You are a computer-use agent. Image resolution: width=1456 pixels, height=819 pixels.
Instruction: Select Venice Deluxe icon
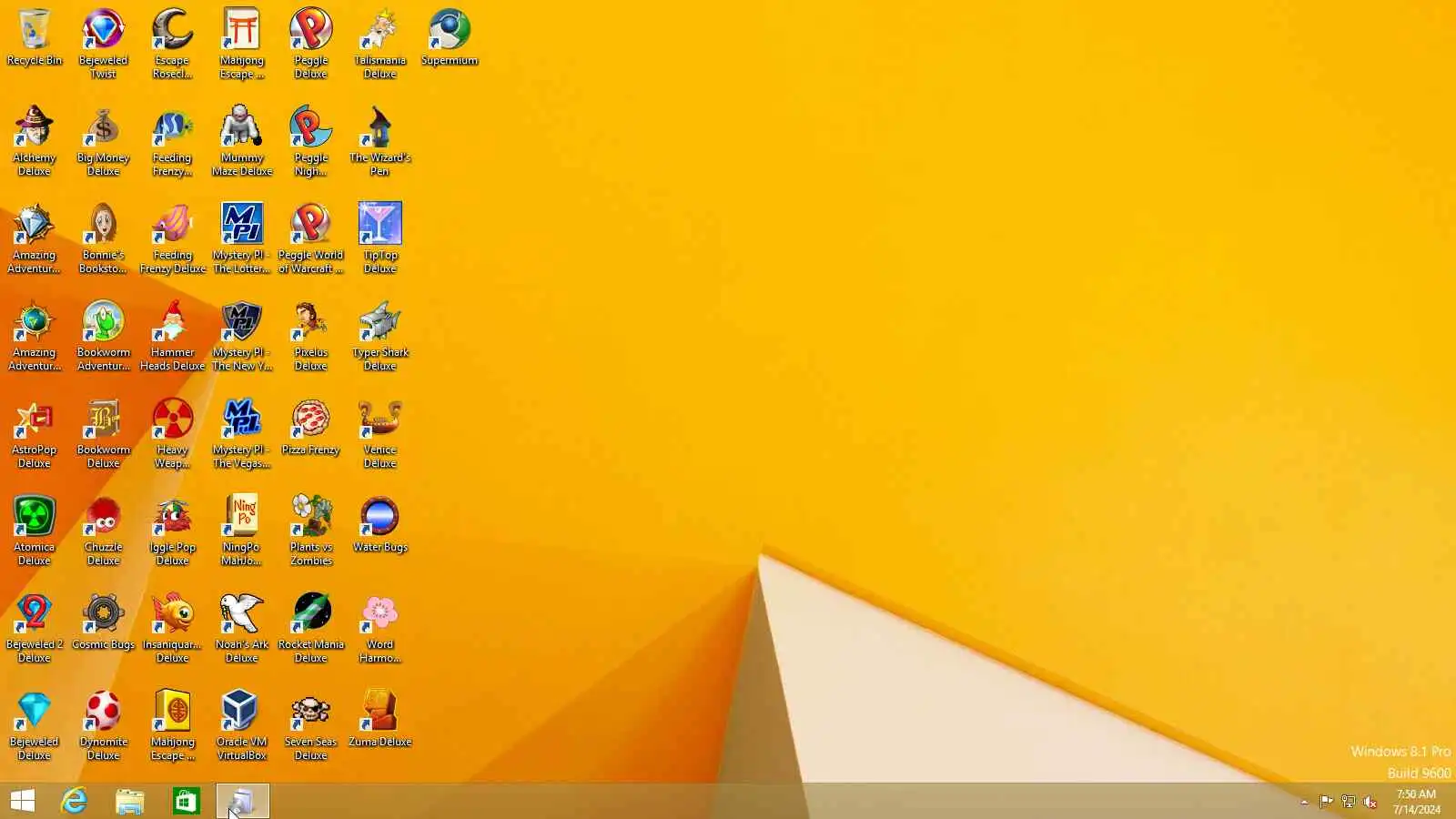pyautogui.click(x=380, y=433)
